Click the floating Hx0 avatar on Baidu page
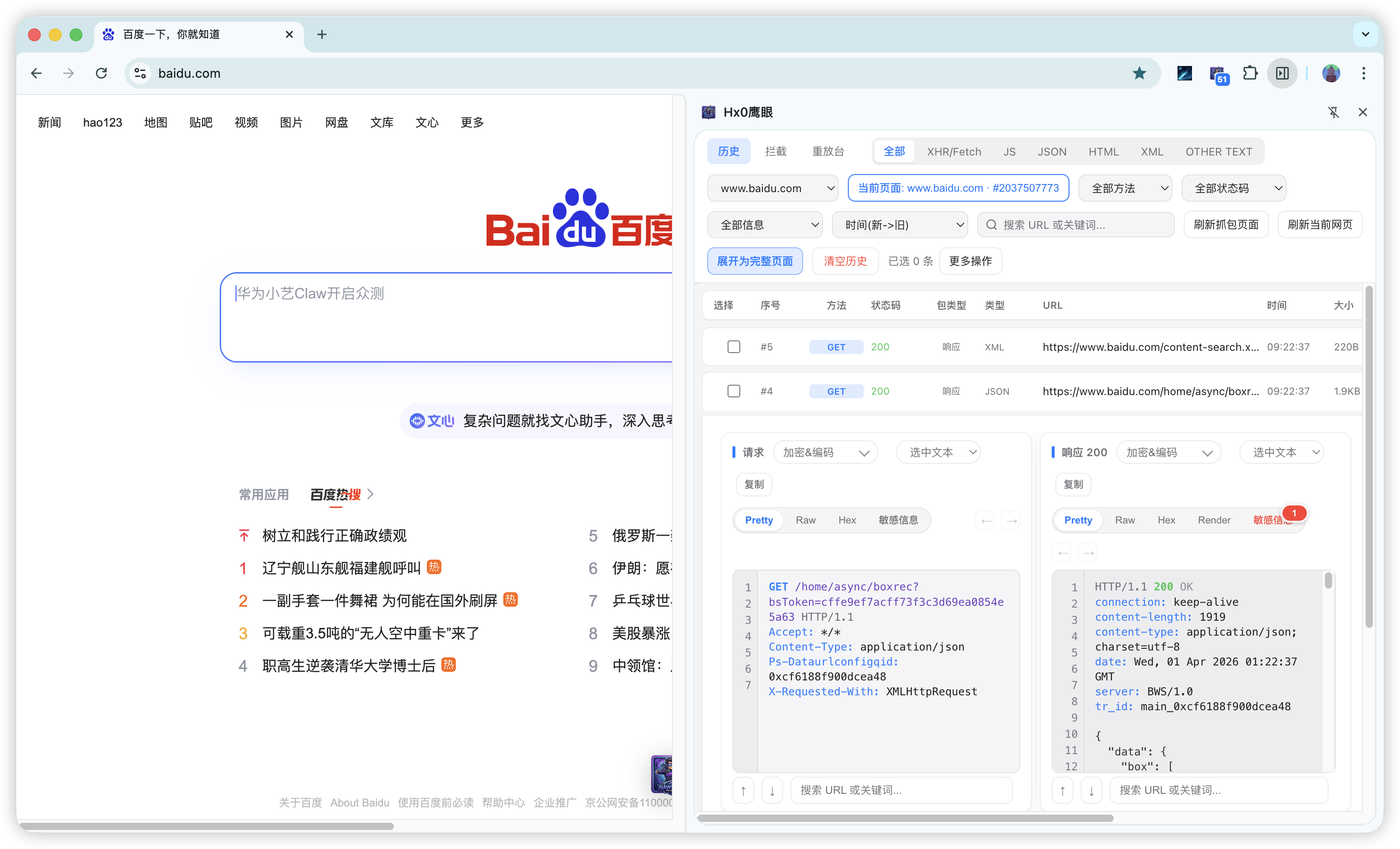The image size is (1400, 849). pyautogui.click(x=662, y=774)
